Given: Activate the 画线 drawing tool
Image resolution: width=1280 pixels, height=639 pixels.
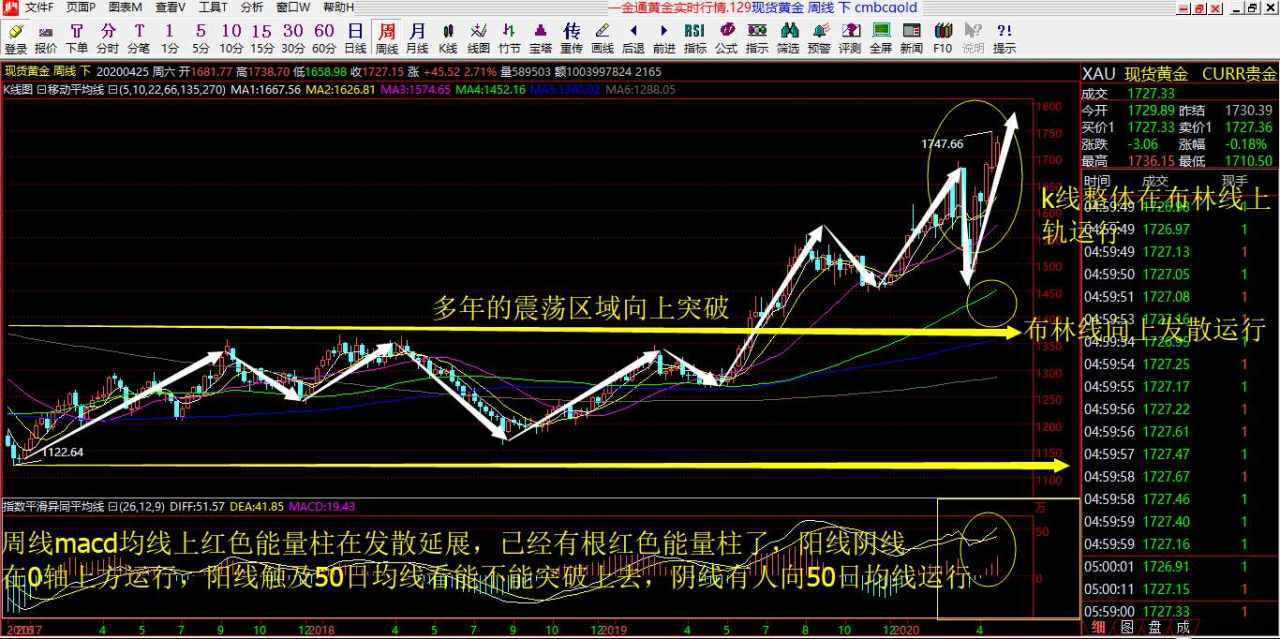Looking at the screenshot, I should coord(602,38).
